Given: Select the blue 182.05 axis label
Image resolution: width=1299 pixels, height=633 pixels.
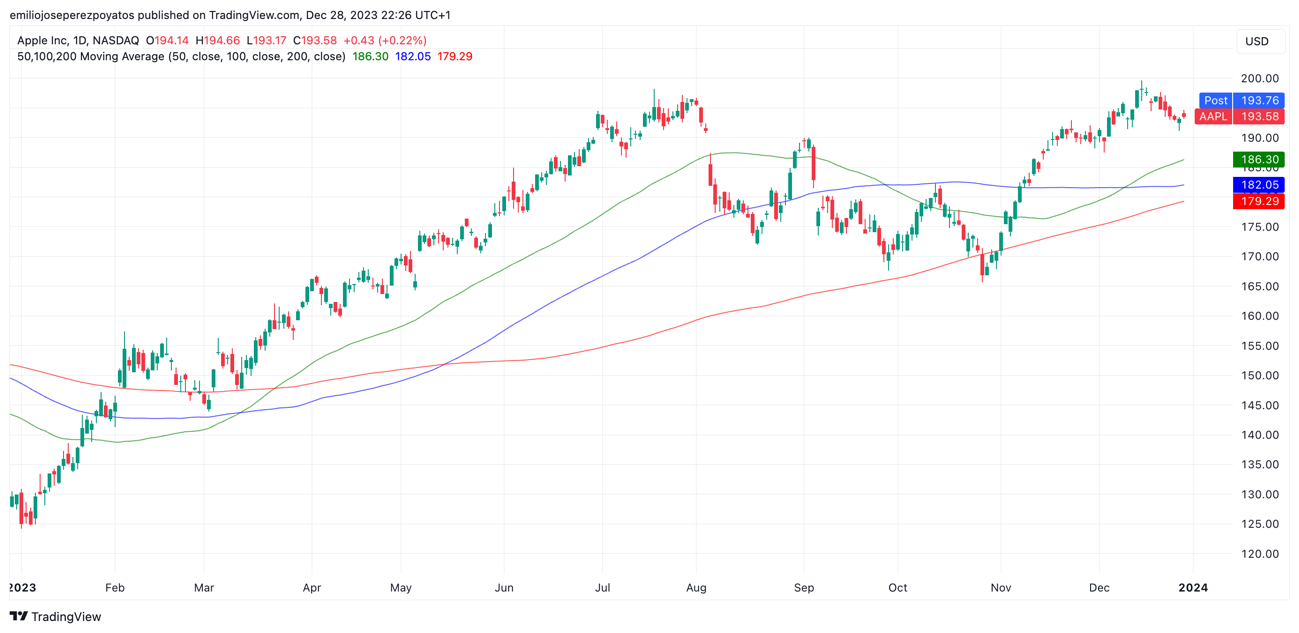Looking at the screenshot, I should coord(1259,185).
